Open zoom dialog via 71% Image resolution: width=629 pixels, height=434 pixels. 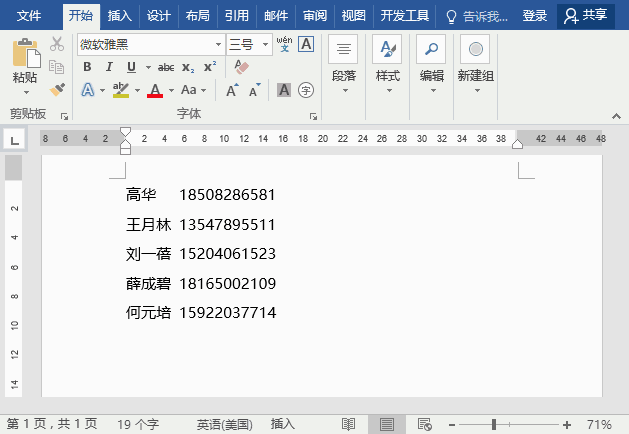(x=599, y=424)
